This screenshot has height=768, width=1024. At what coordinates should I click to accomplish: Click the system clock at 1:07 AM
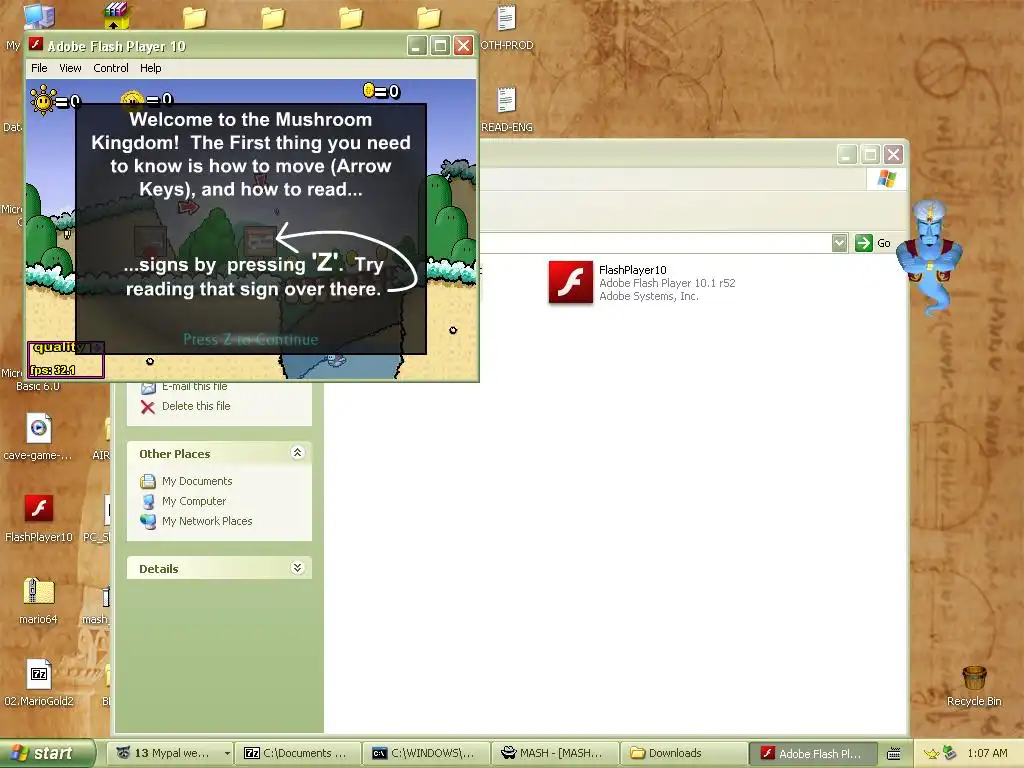click(x=987, y=753)
